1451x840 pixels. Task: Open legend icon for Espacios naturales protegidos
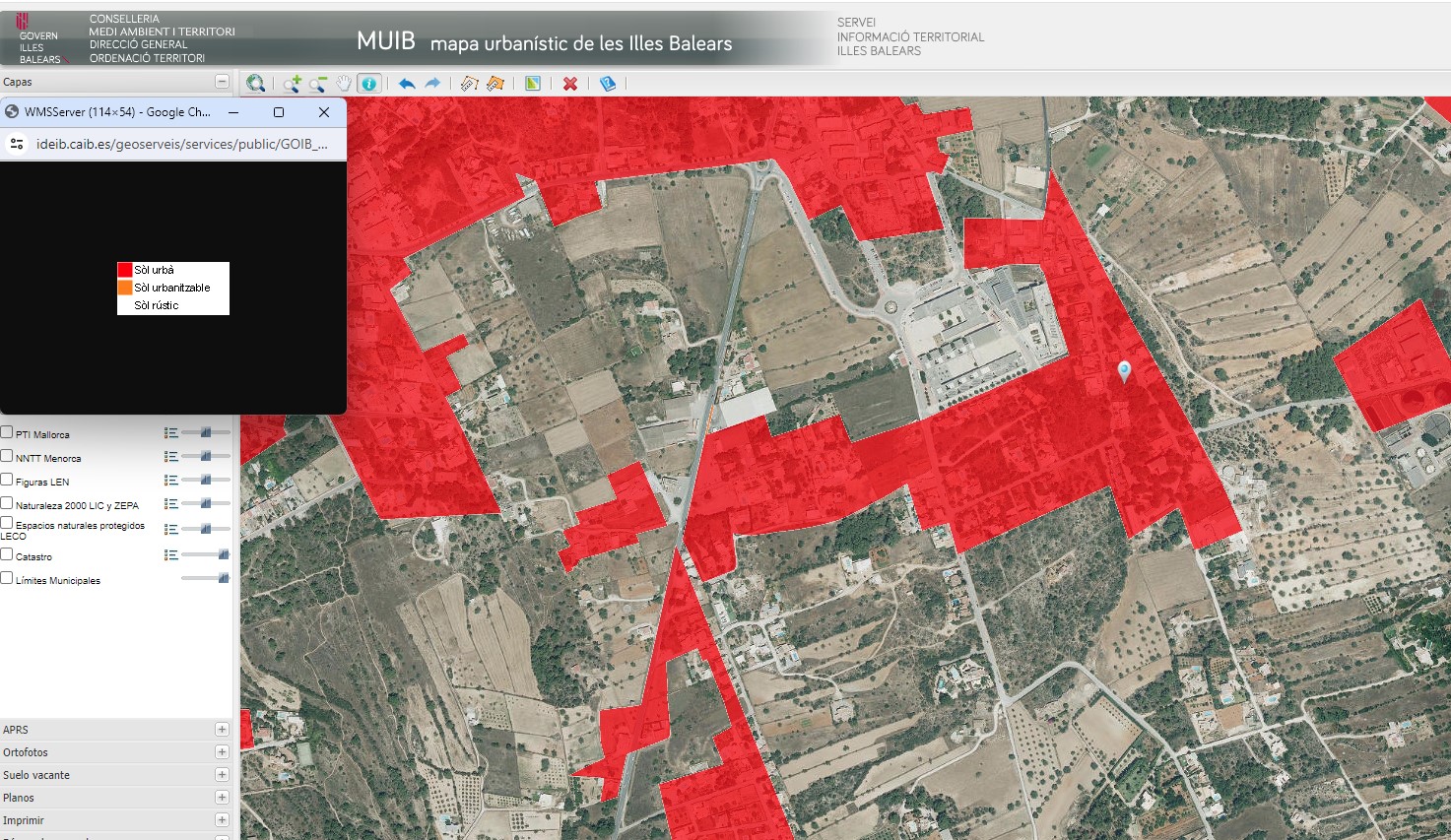171,529
